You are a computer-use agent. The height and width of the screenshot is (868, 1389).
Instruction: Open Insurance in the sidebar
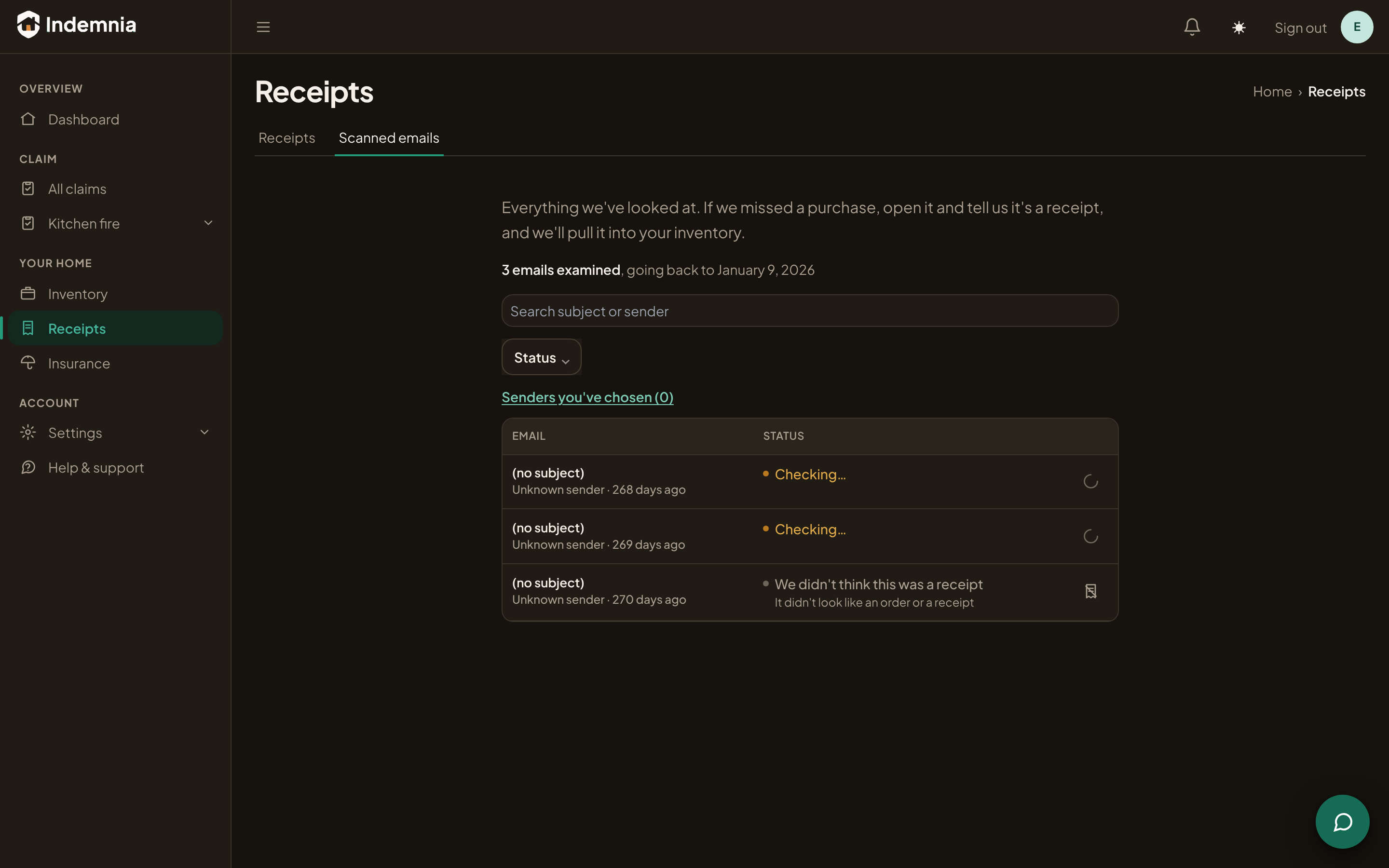[x=115, y=364]
